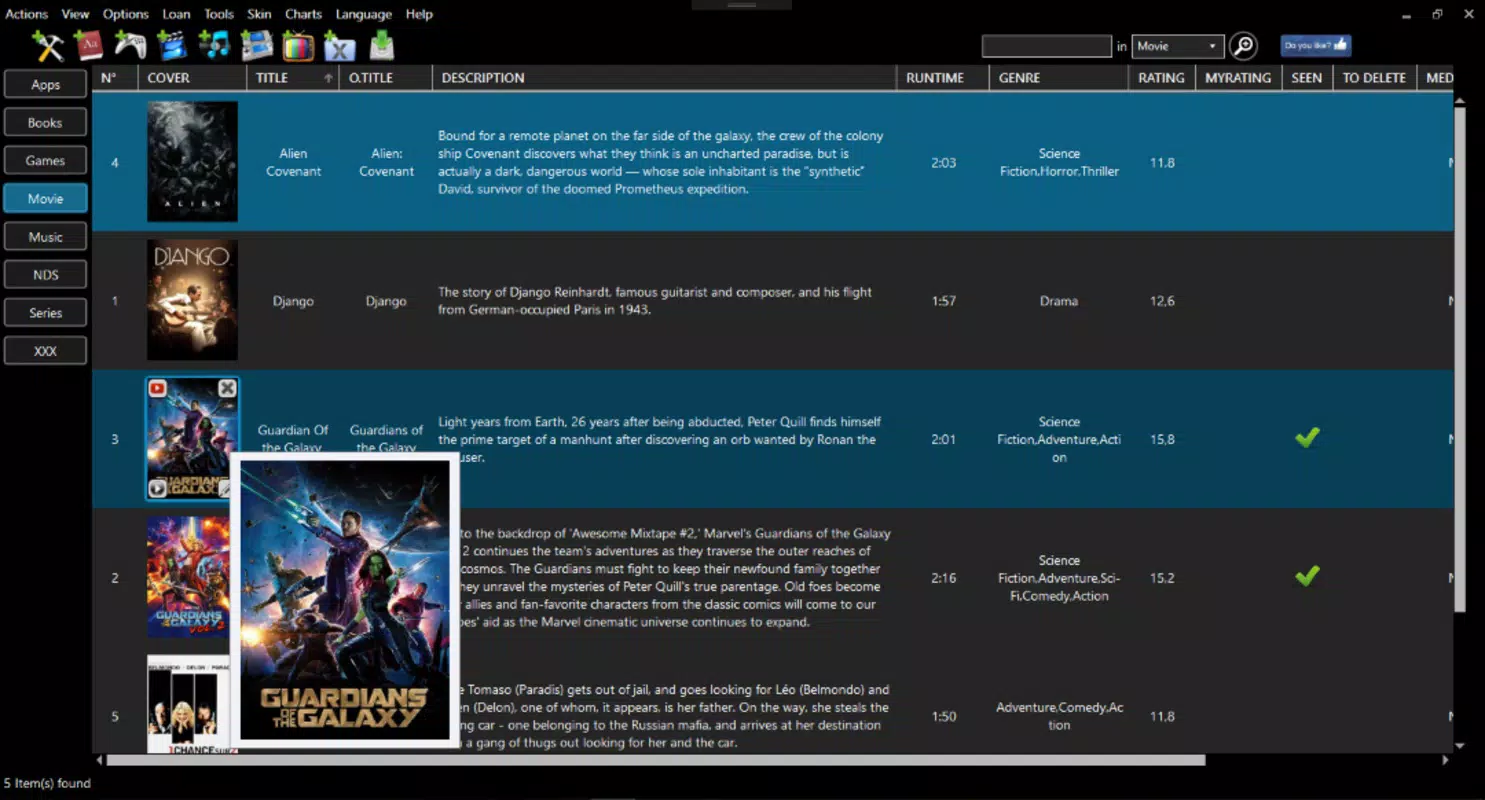Viewport: 1485px width, 800px height.
Task: Sort by the N° column header
Action: click(115, 78)
